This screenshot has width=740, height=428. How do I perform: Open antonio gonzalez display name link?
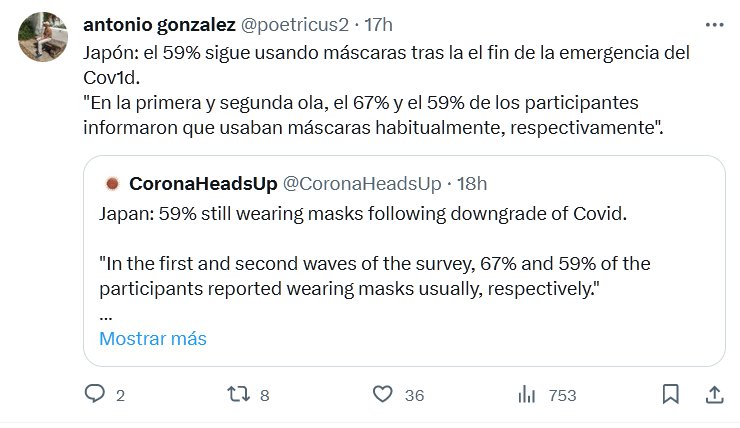tap(158, 23)
